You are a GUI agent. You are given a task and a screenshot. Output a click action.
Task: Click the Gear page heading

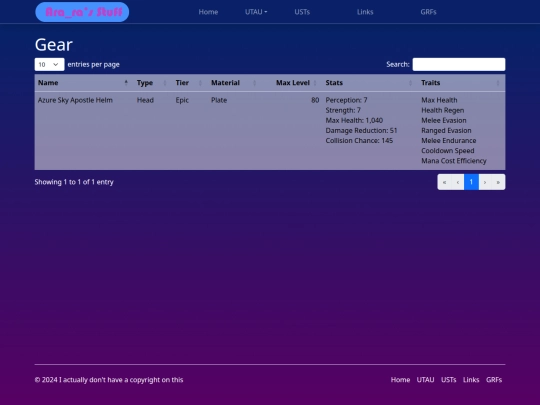click(x=54, y=45)
